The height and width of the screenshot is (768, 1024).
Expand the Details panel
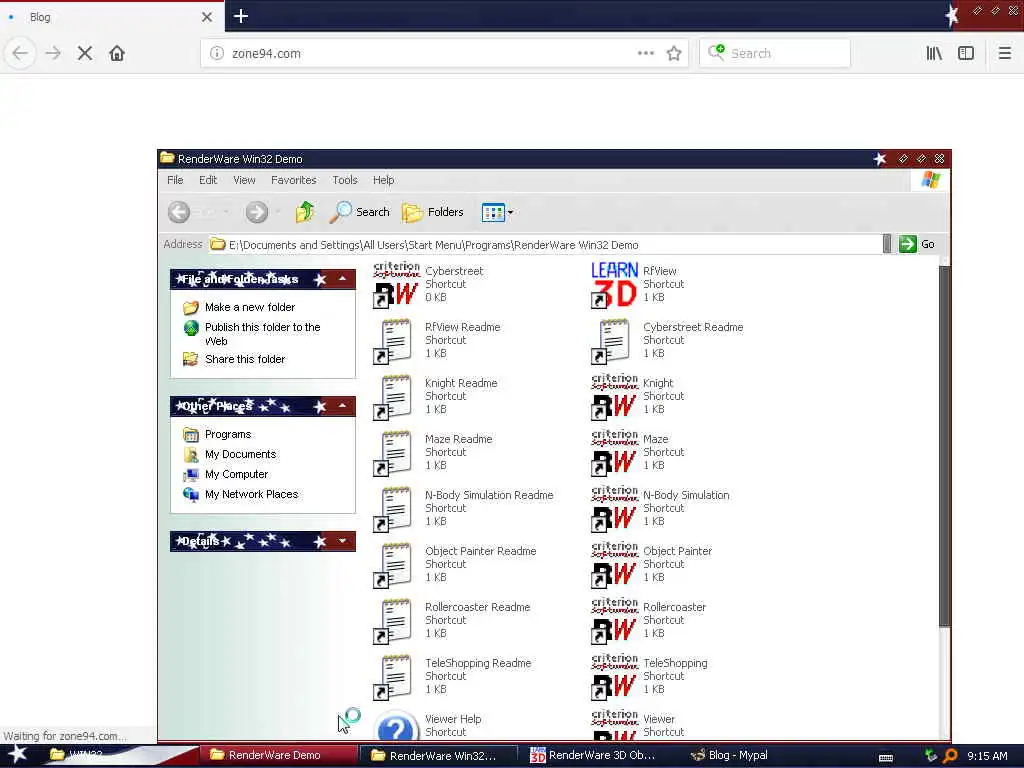pyautogui.click(x=342, y=541)
